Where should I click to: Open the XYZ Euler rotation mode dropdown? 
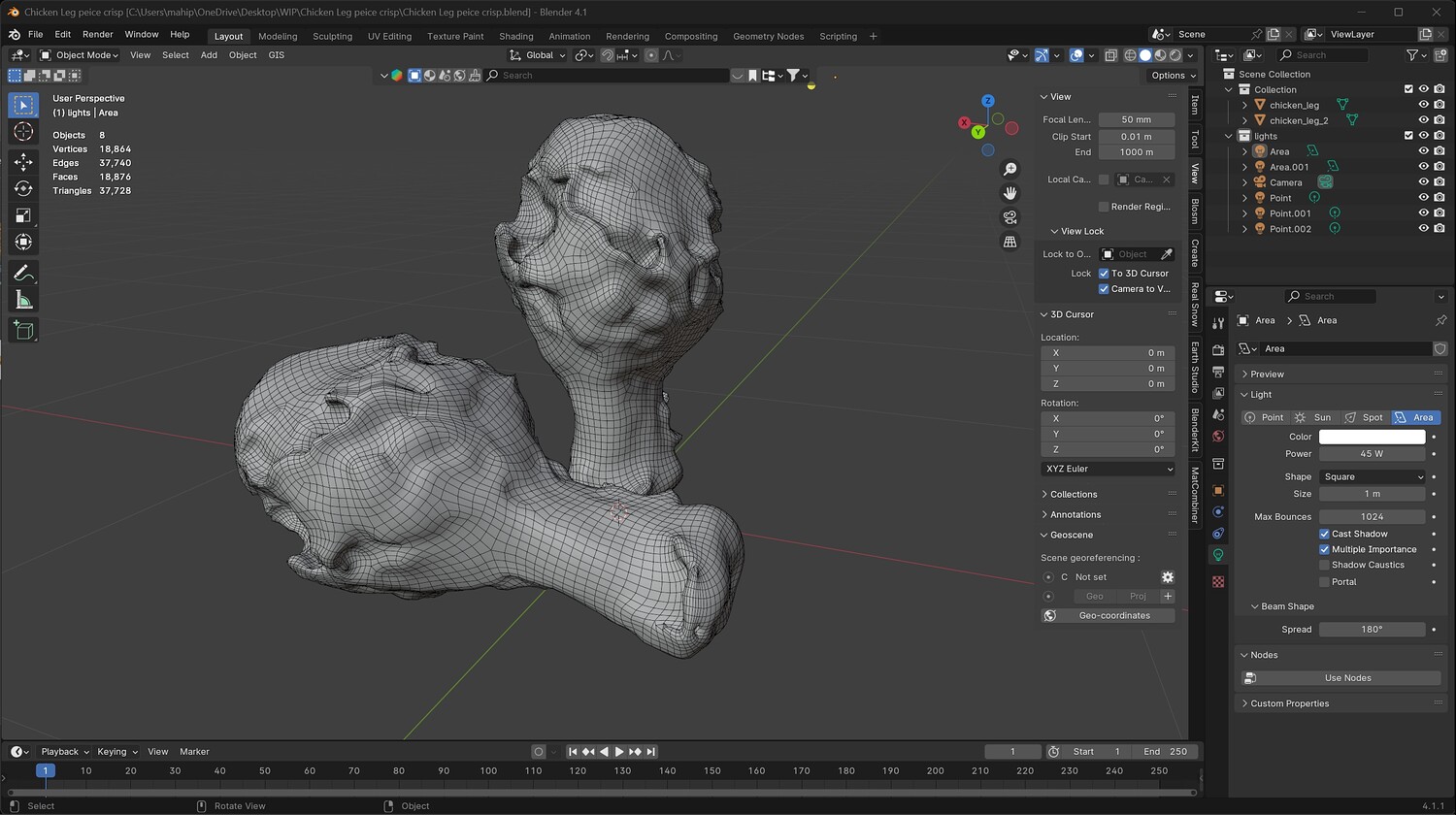(1108, 469)
